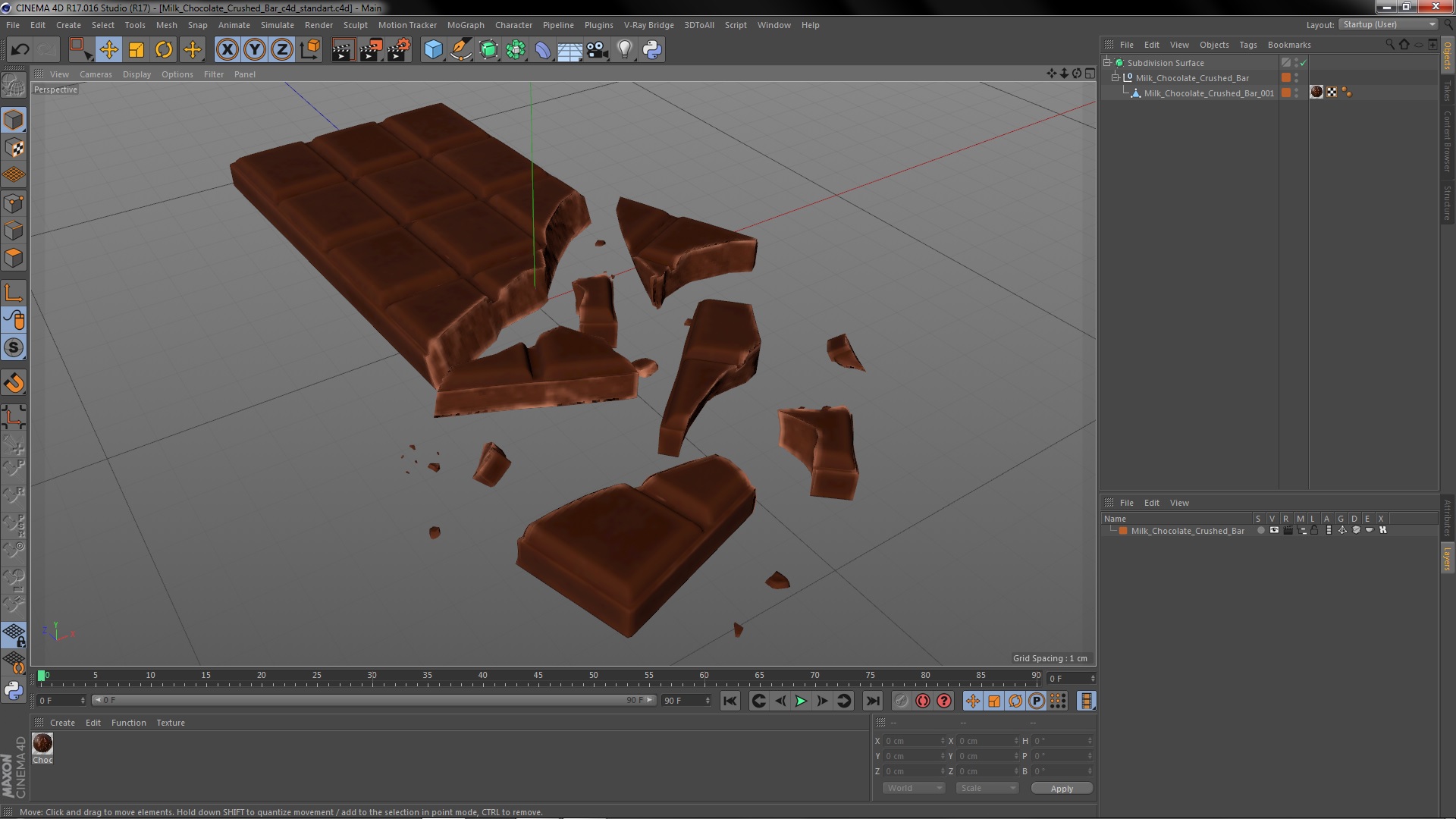Select the Live Selection tool
Image resolution: width=1456 pixels, height=819 pixels.
[80, 50]
